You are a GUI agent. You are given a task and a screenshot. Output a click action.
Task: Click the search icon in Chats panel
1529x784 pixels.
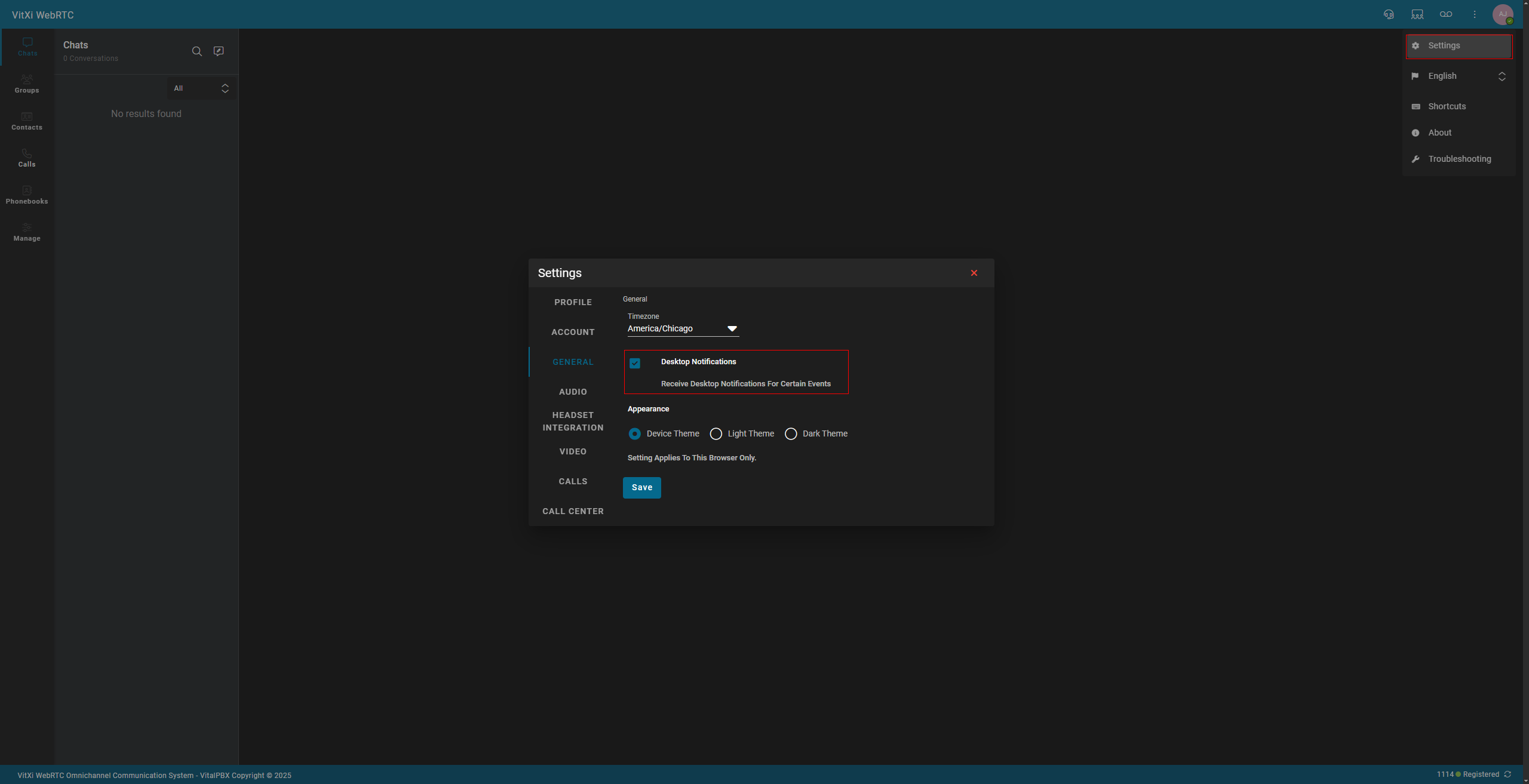coord(197,51)
